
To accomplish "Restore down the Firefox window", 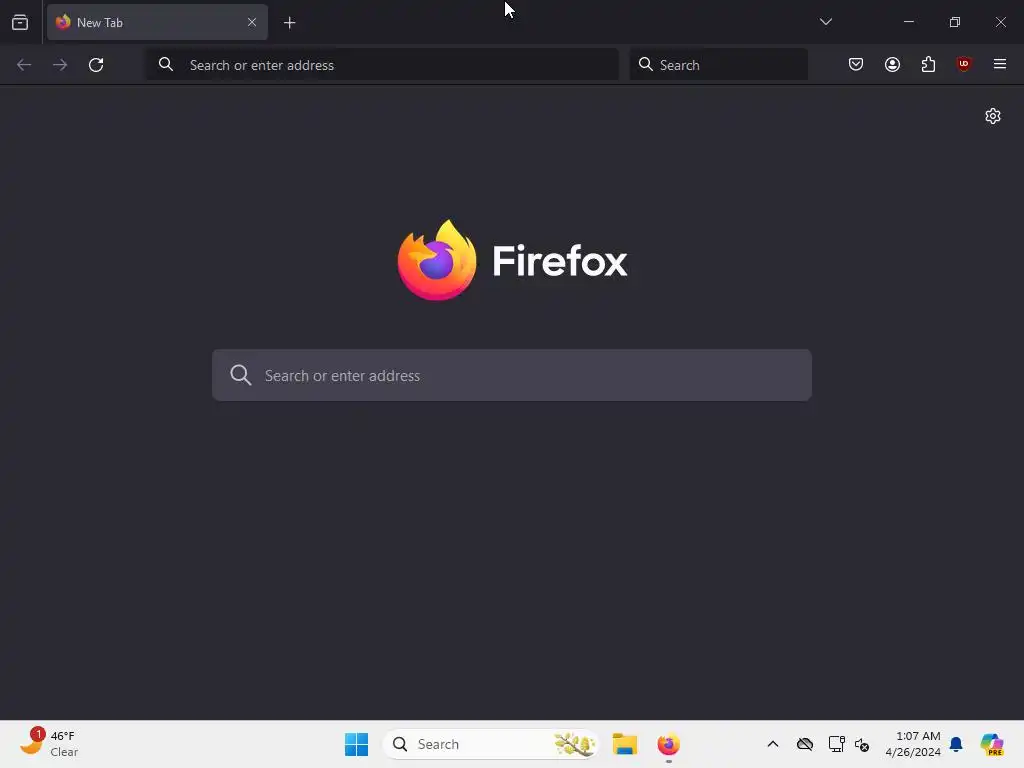I will click(x=955, y=22).
